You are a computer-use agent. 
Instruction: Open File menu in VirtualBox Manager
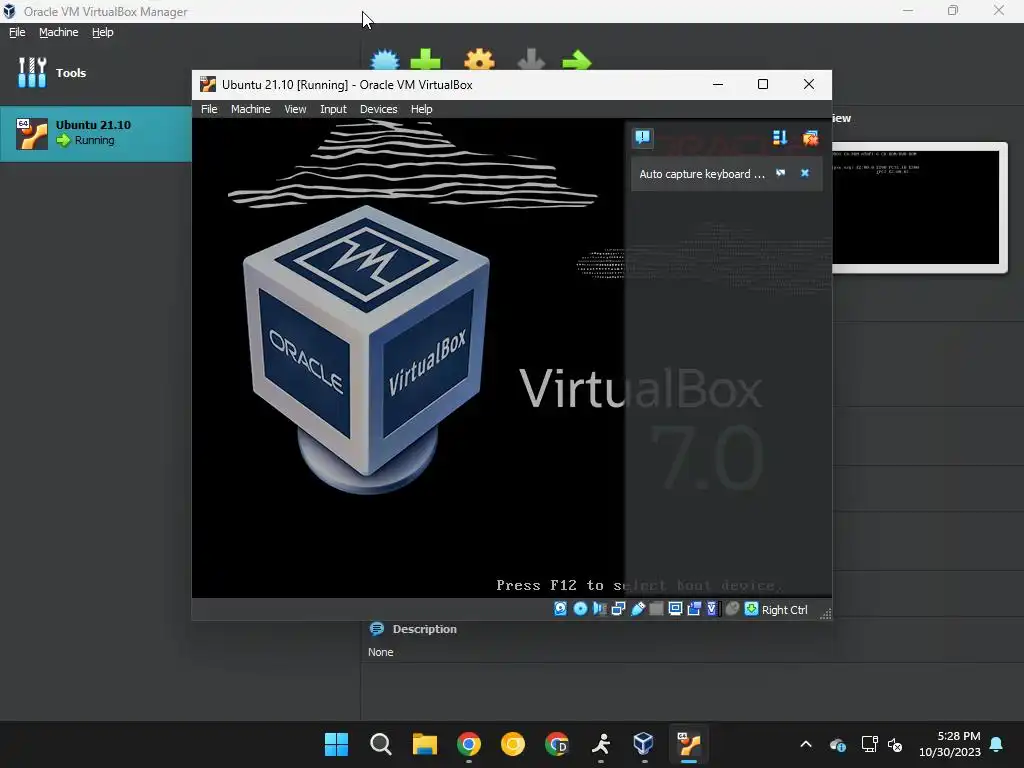click(x=17, y=32)
